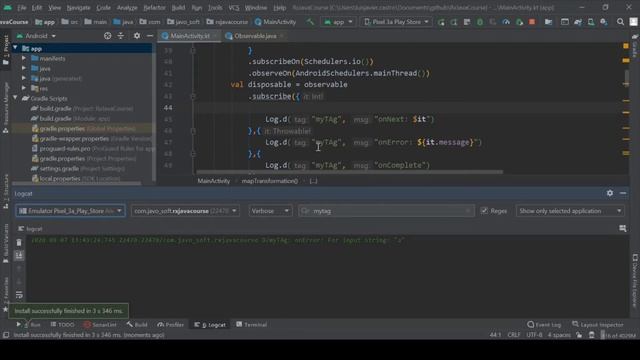Toggle code fold at line 46
Screen dimensions: 640x360
[193, 131]
